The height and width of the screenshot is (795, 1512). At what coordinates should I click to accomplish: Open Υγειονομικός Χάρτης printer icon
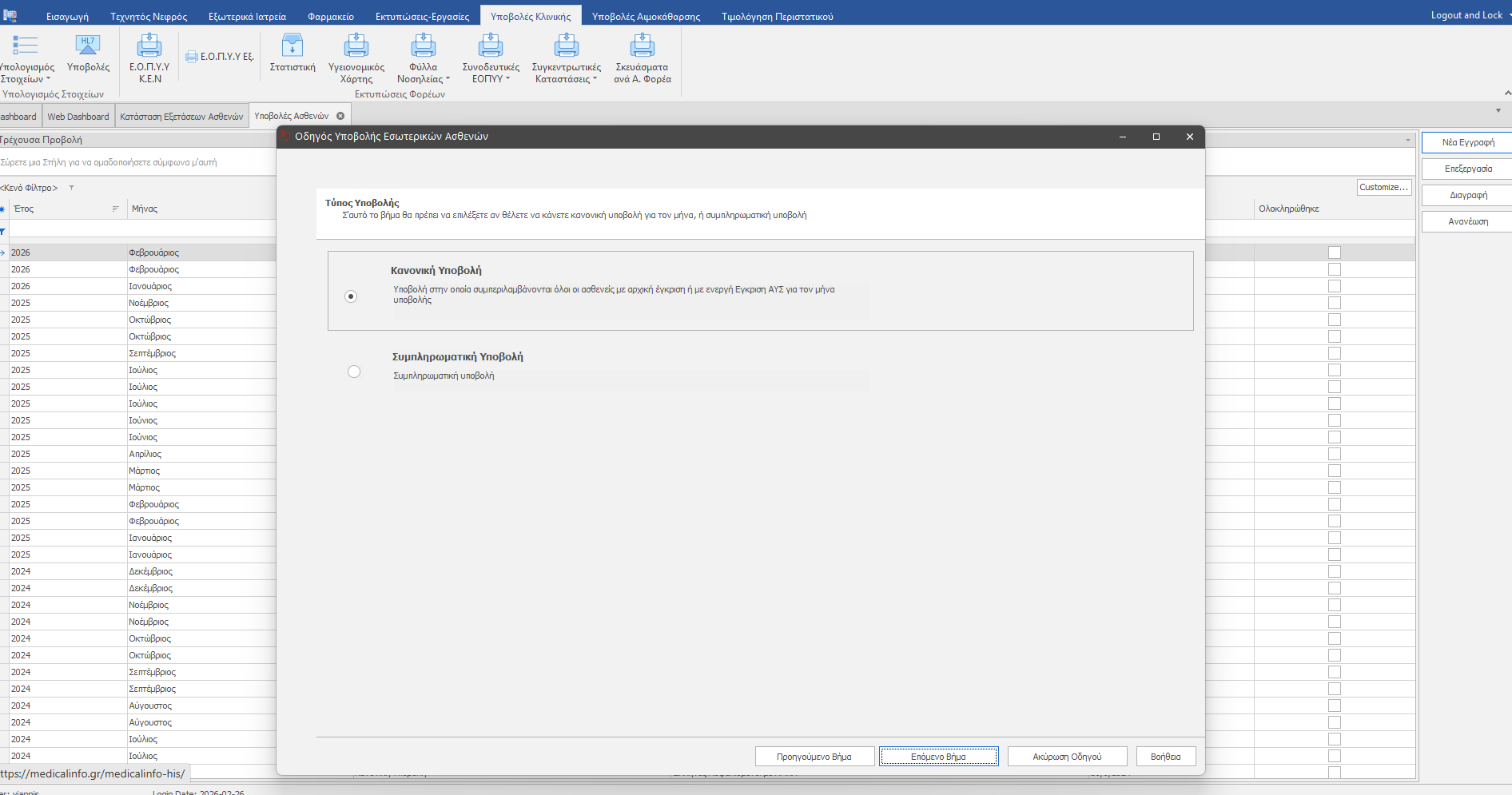356,46
